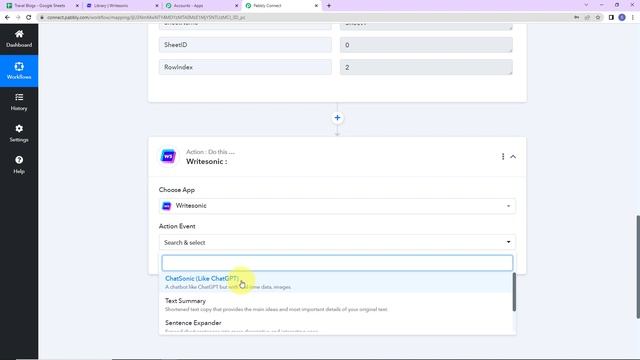Reload the current page
Image resolution: width=640 pixels, height=360 pixels.
[x=29, y=18]
